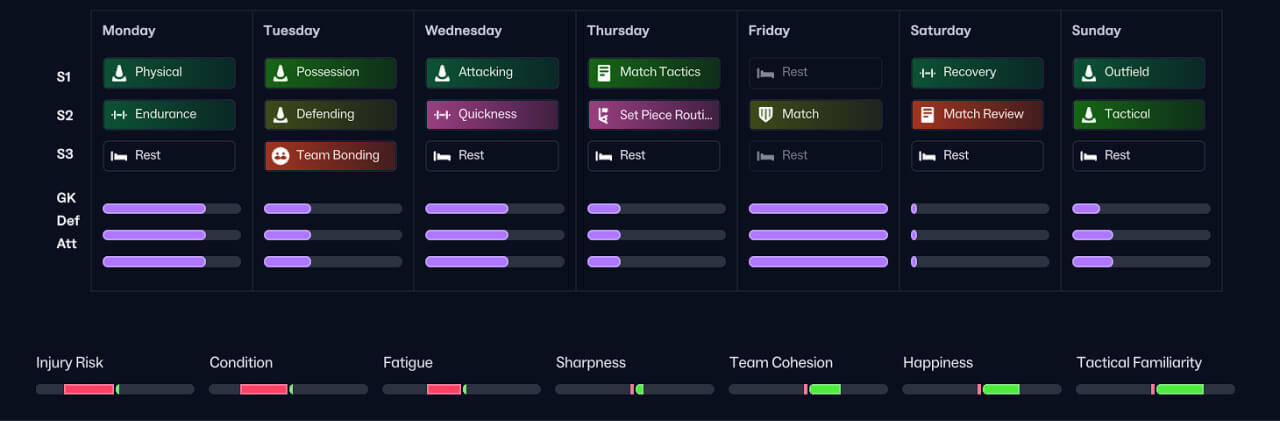Click the report icon on Saturday Match Review

[927, 114]
